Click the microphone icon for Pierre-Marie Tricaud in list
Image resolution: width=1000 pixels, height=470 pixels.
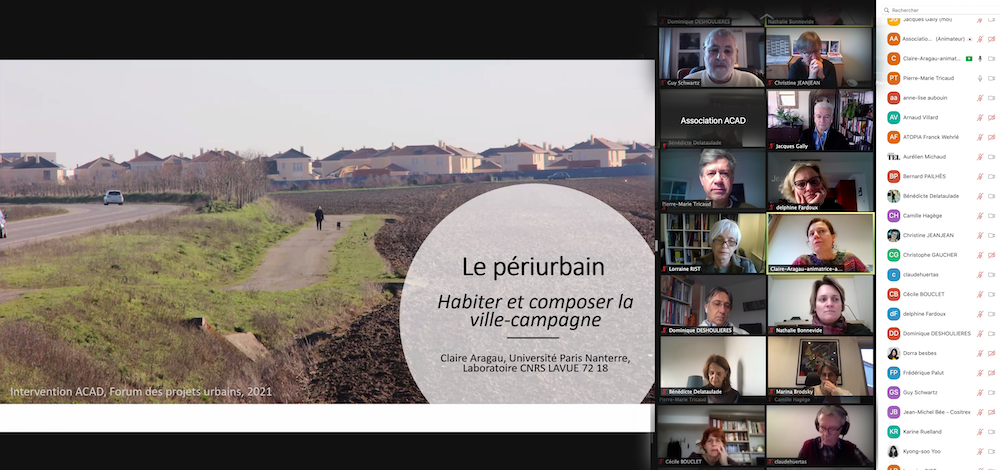click(x=980, y=78)
